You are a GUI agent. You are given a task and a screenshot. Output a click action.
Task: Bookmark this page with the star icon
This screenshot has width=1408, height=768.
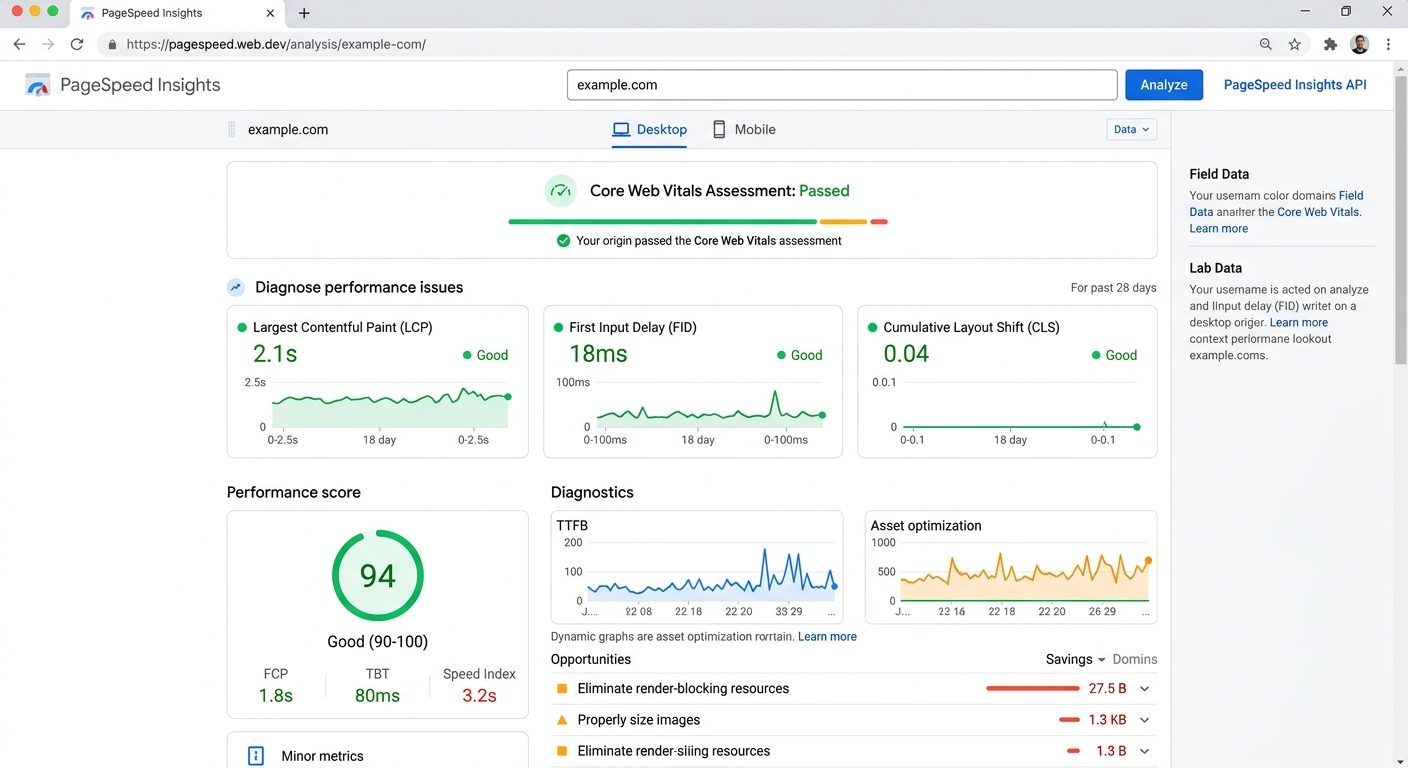pyautogui.click(x=1295, y=44)
